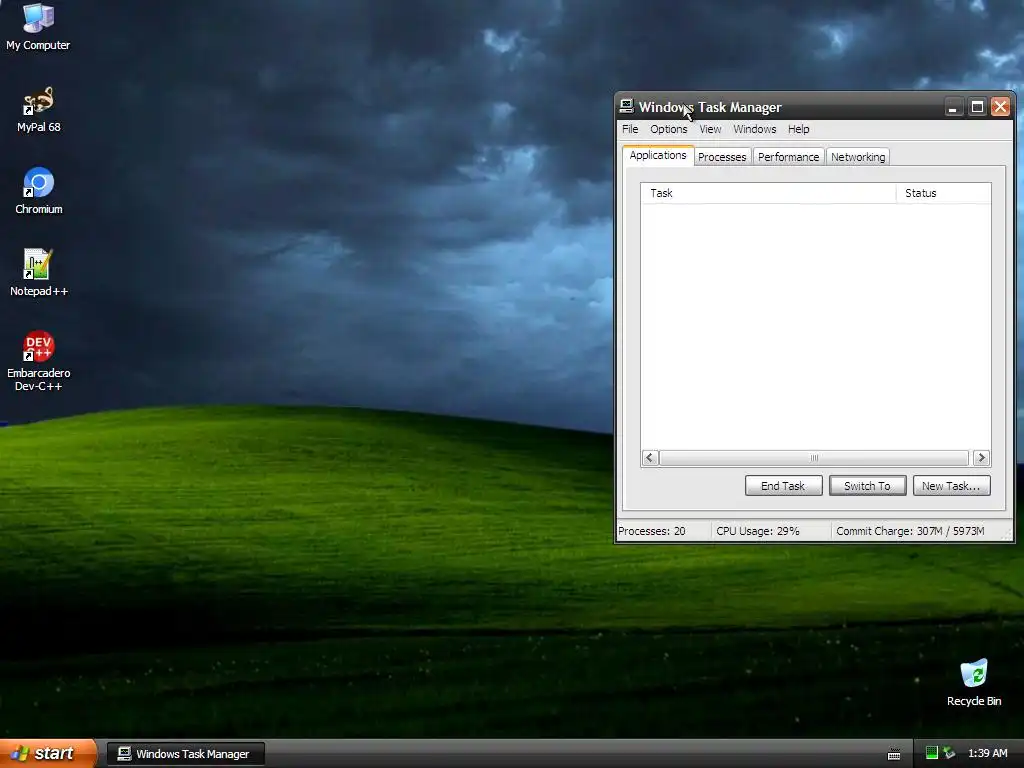The image size is (1024, 768).
Task: Click the network connection tray icon
Action: (949, 753)
